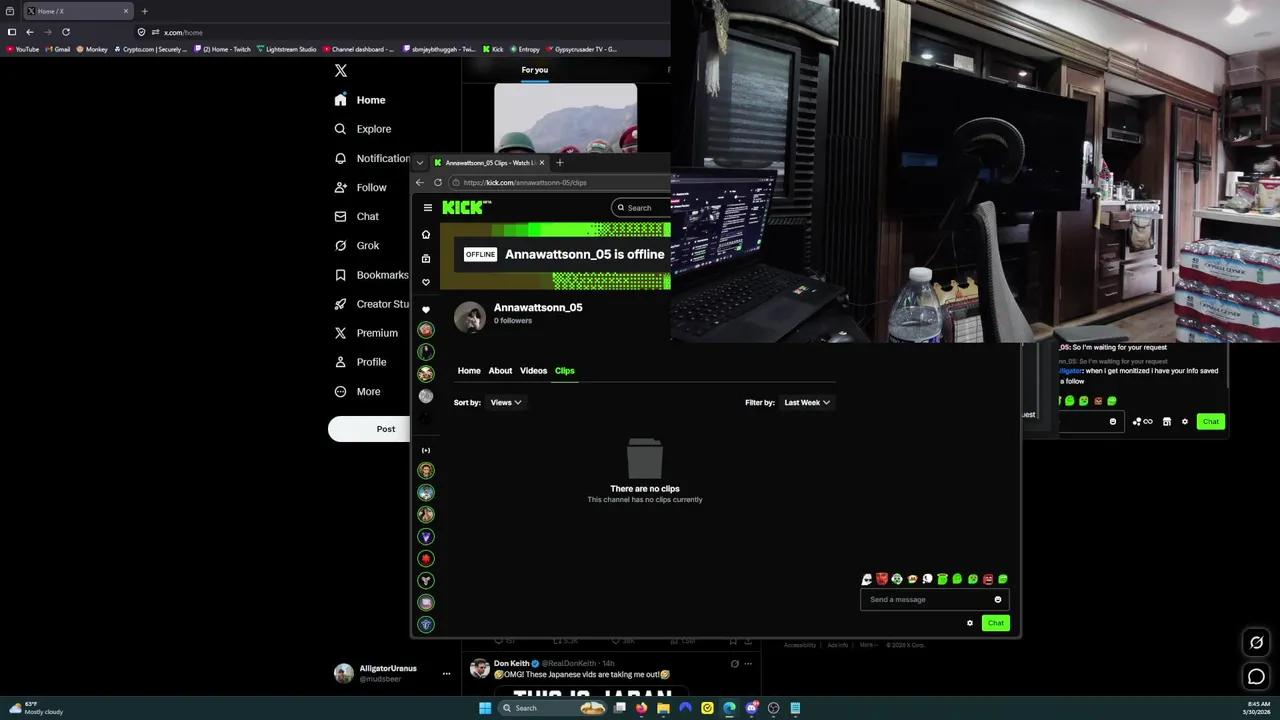Go back in the Kick browser window
This screenshot has height=720, width=1280.
point(420,183)
